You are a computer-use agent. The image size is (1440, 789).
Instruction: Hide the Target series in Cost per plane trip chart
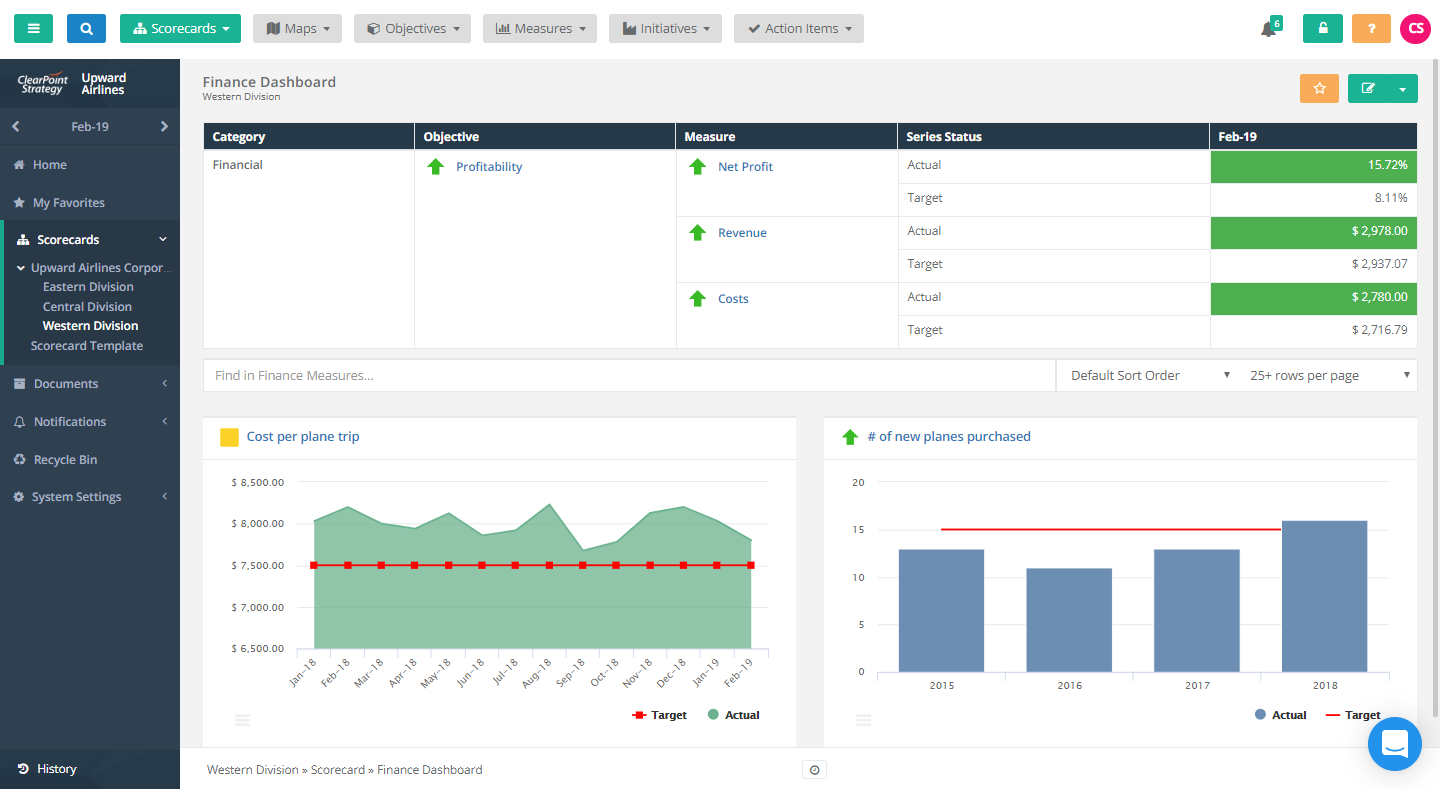659,714
